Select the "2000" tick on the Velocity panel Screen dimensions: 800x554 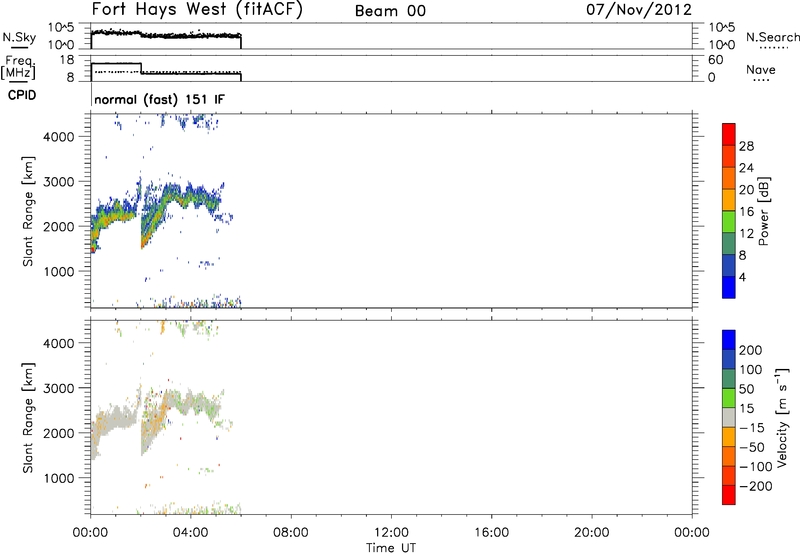pos(58,433)
